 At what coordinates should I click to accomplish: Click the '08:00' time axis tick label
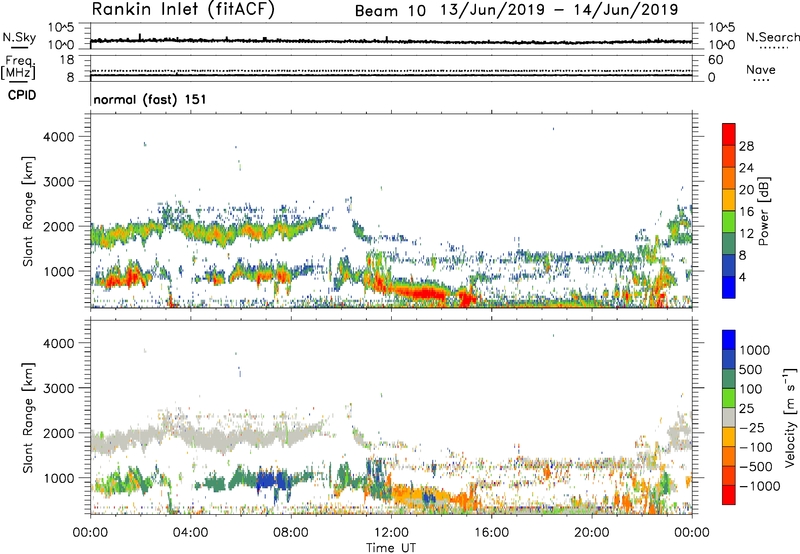tap(291, 533)
